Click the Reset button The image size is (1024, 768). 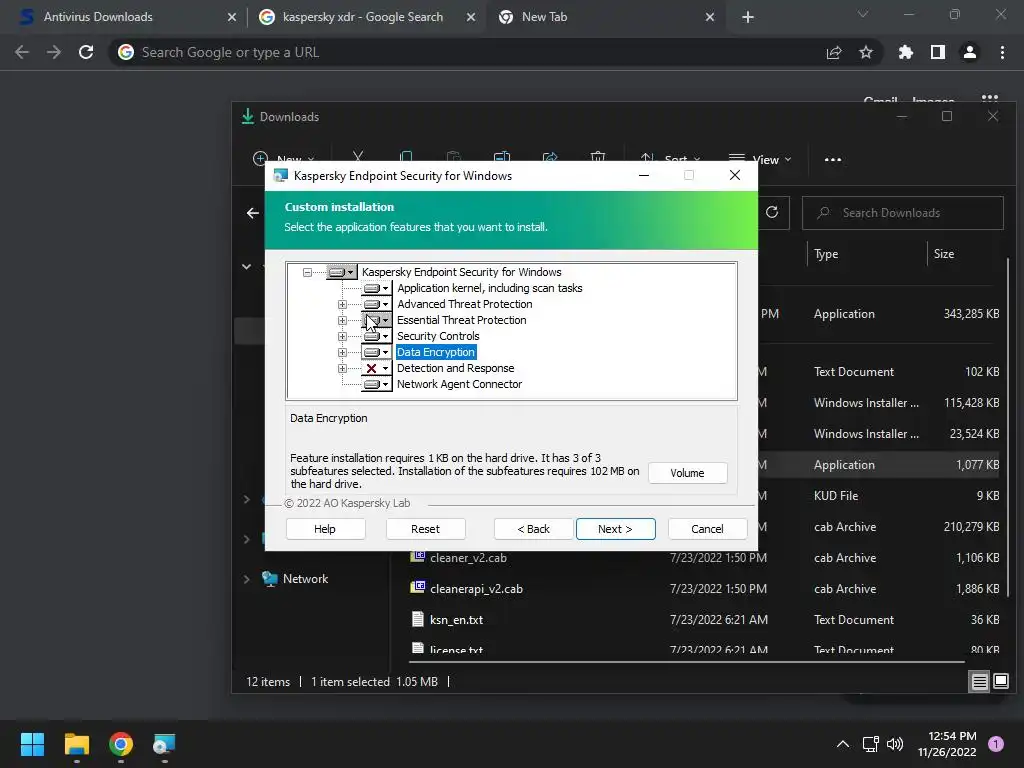coord(425,529)
